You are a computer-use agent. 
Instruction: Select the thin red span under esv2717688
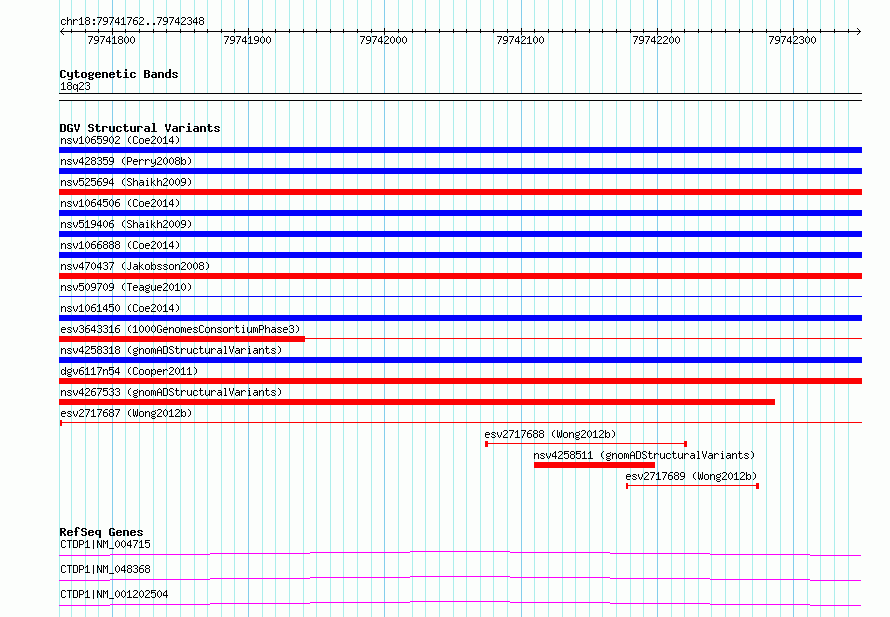point(586,444)
